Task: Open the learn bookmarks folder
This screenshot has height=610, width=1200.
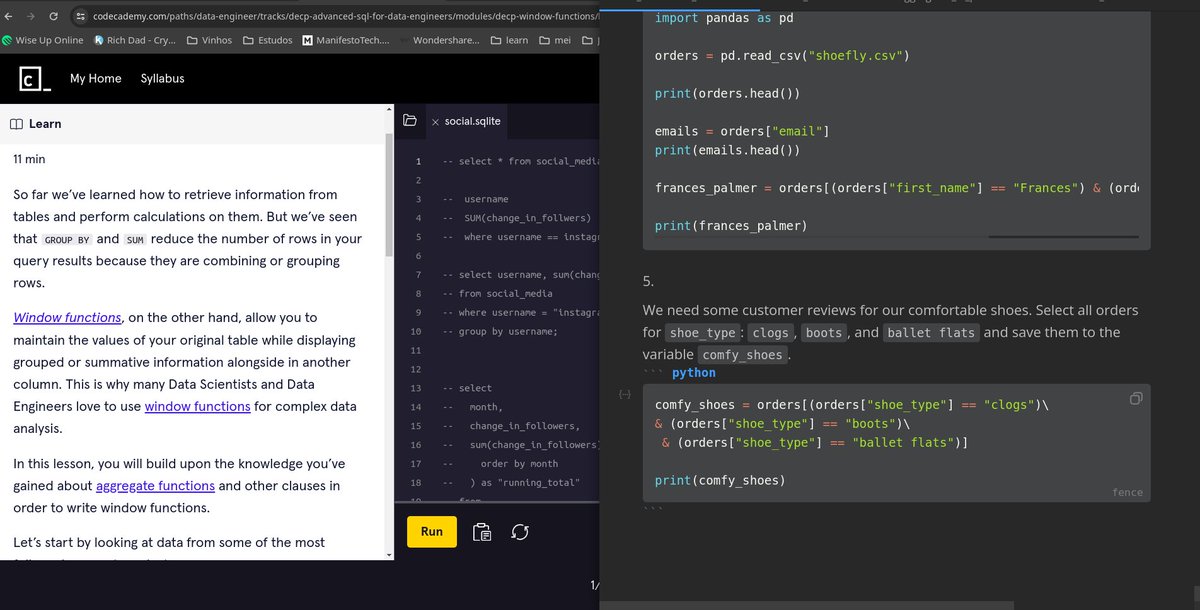Action: (508, 40)
